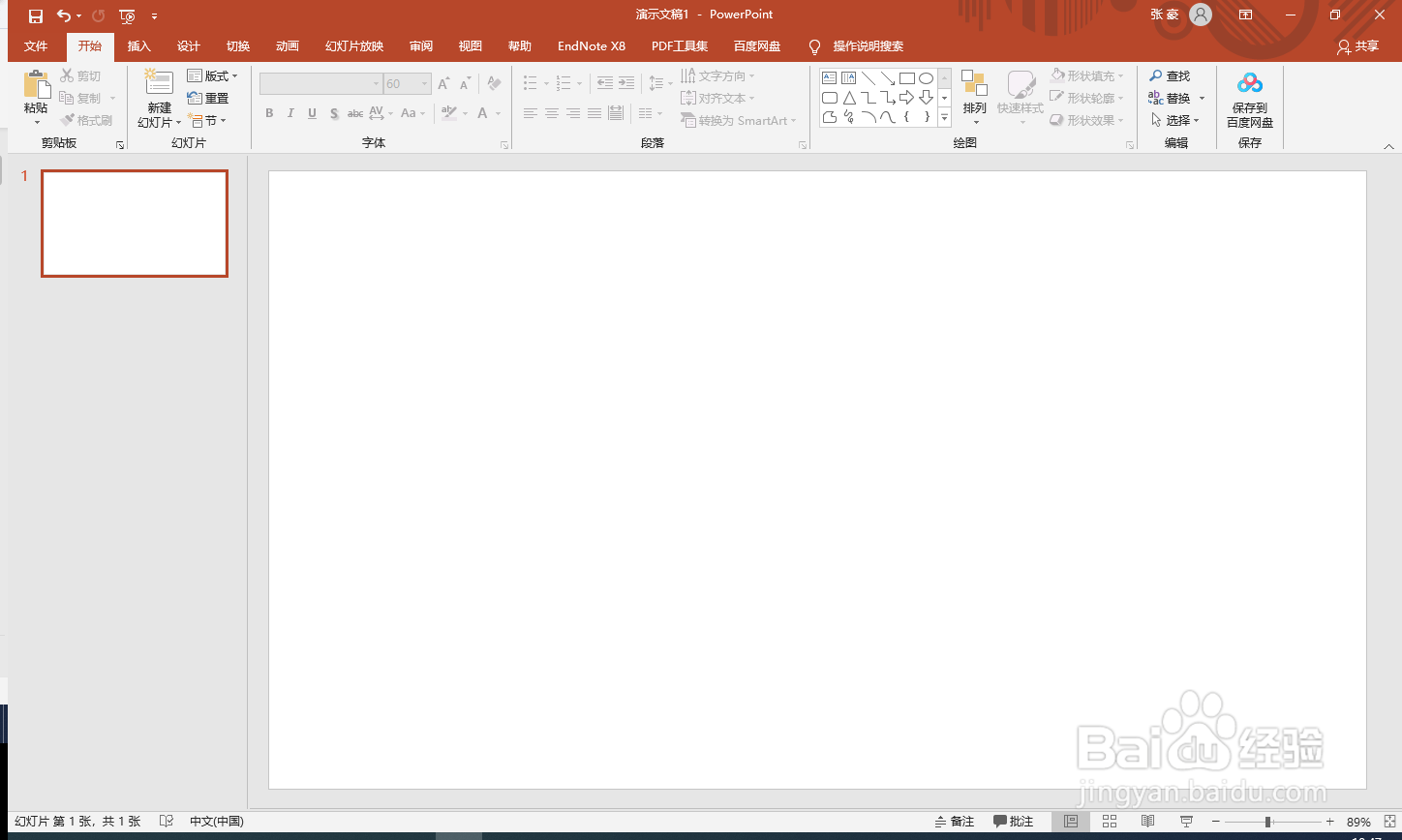Click the 89% zoom level
Image resolution: width=1402 pixels, height=840 pixels.
1358,823
